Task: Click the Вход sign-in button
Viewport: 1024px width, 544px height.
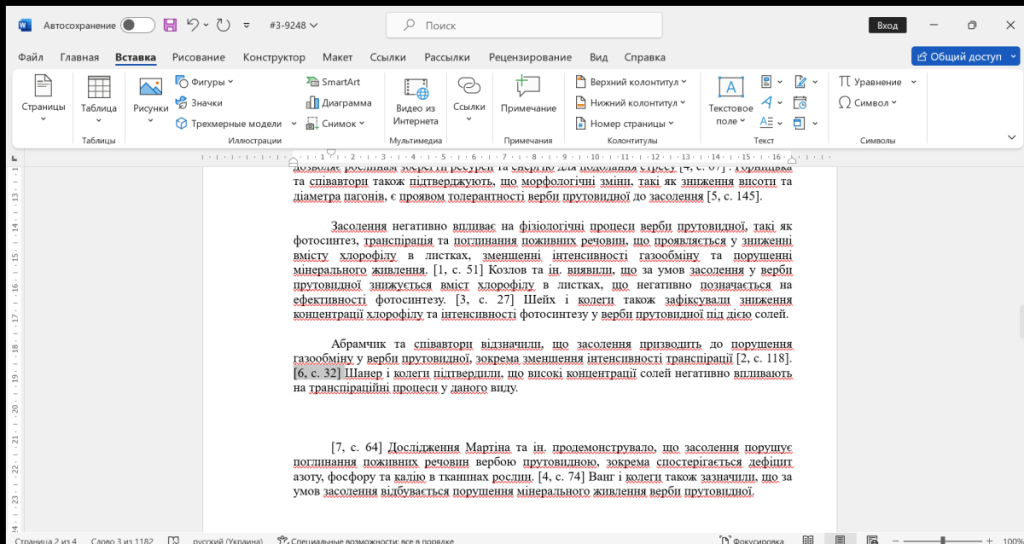Action: pyautogui.click(x=887, y=24)
